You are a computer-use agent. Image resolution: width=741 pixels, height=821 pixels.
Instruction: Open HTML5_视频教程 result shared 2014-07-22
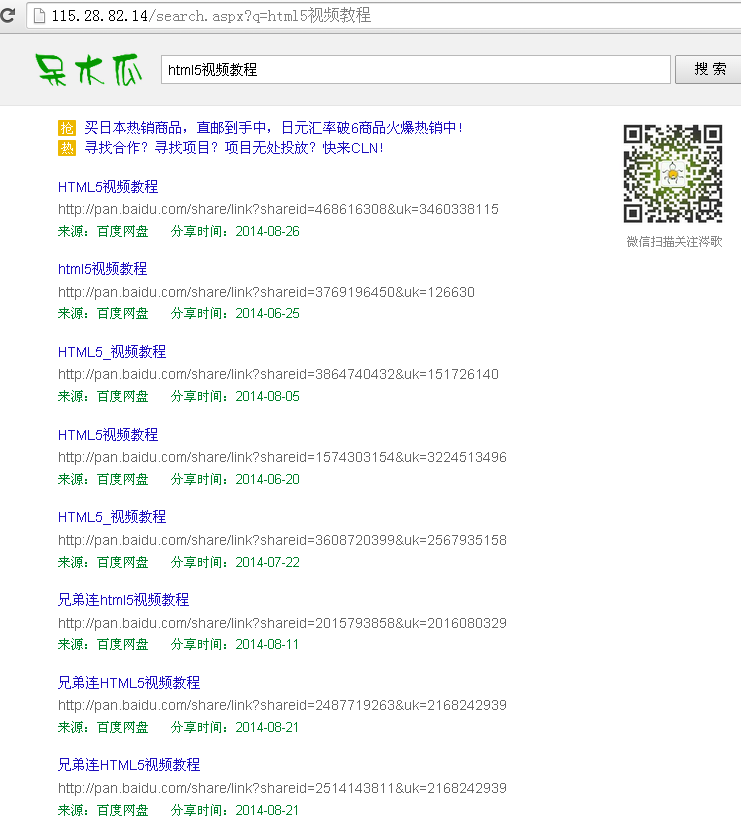112,517
